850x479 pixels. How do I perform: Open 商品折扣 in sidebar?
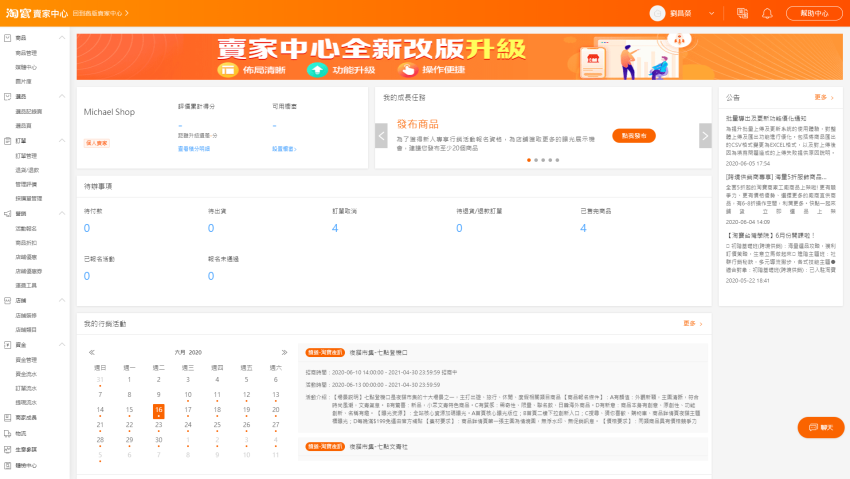26,243
